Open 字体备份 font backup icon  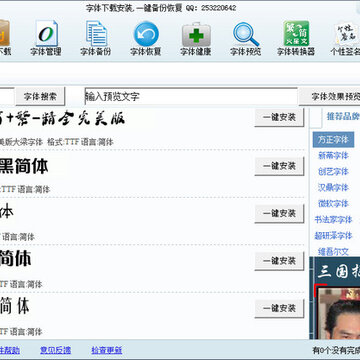coord(96,38)
